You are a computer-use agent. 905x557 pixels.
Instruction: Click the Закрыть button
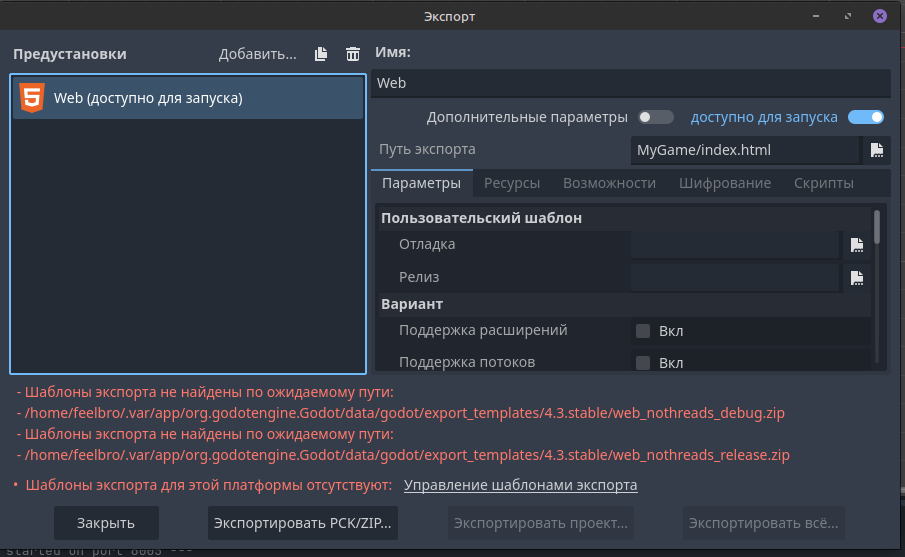tap(105, 522)
